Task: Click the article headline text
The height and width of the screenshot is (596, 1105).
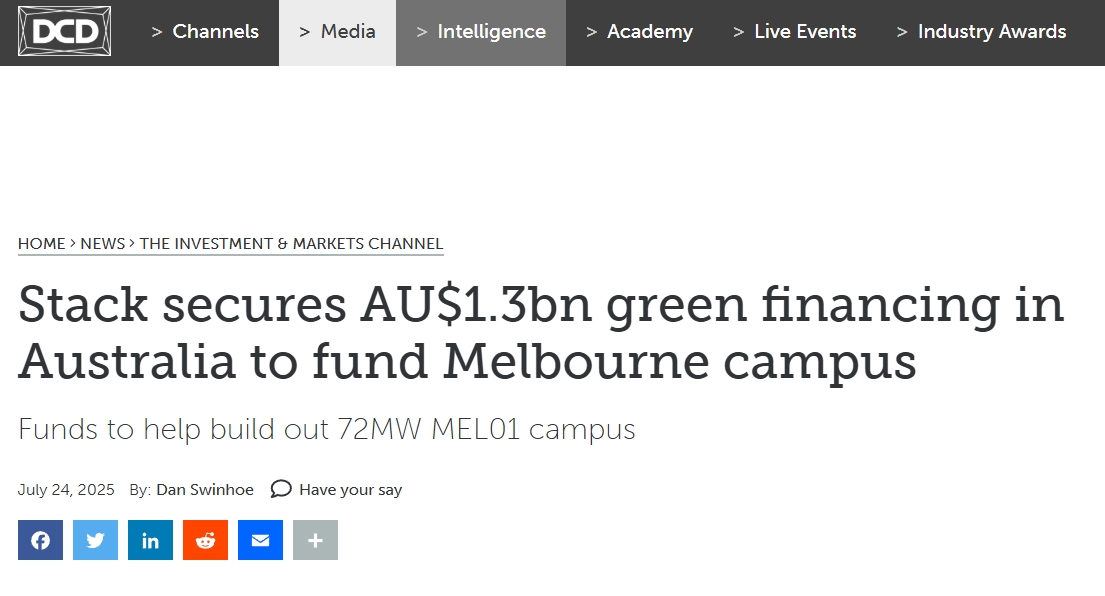Action: [540, 333]
